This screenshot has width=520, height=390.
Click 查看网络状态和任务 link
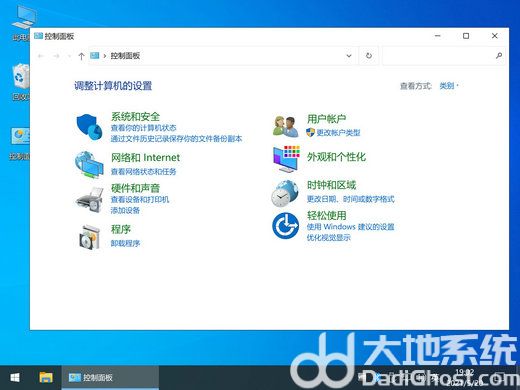point(143,171)
